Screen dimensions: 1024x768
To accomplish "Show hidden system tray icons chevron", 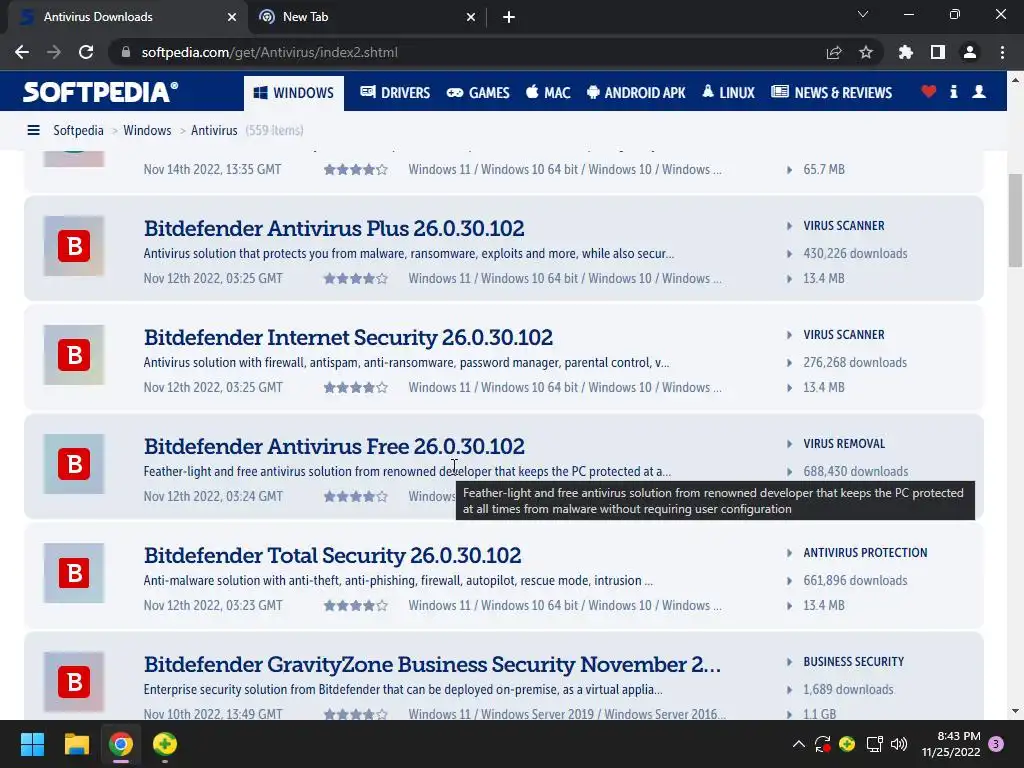I will (x=798, y=744).
